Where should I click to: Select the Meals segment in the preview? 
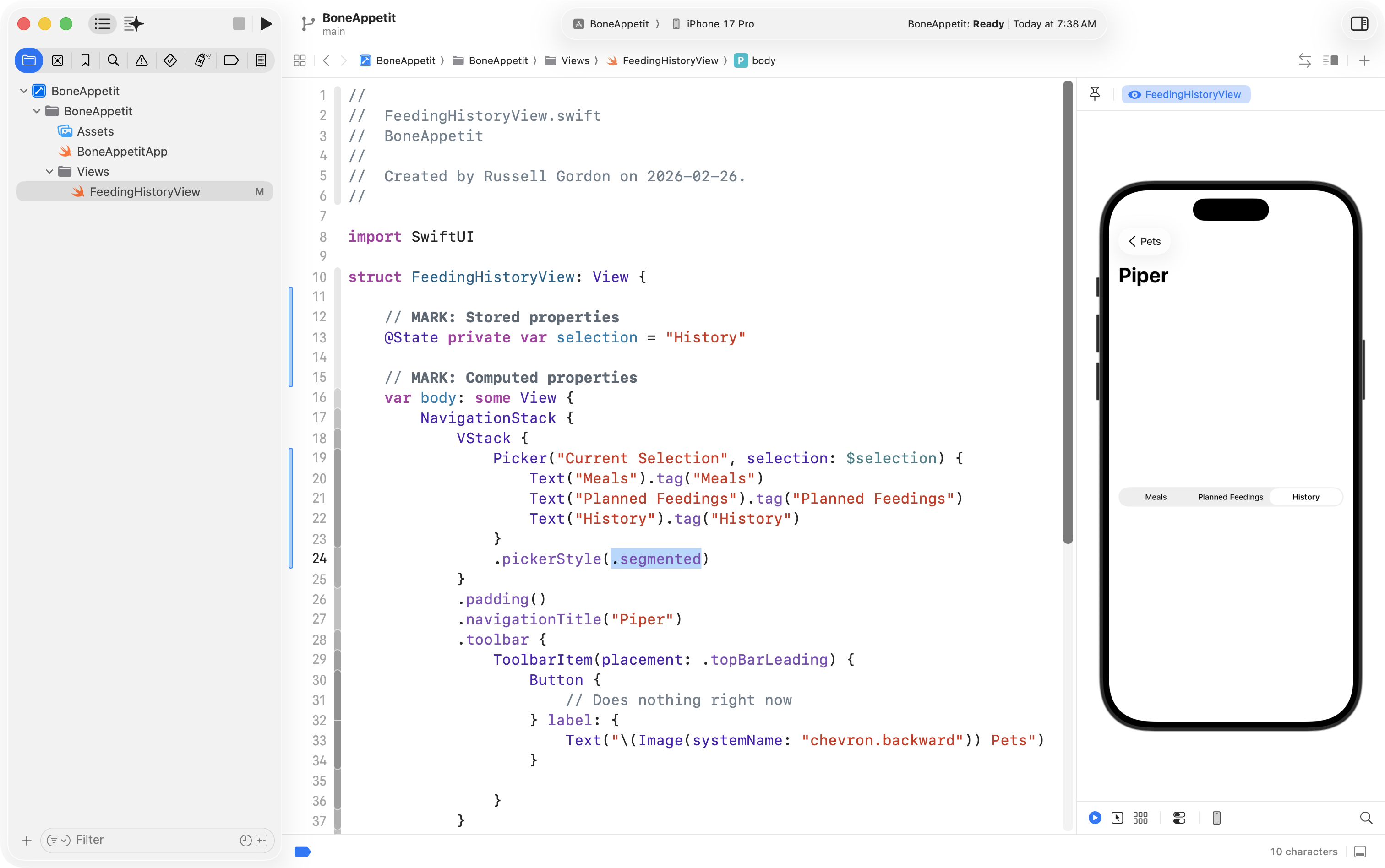1156,497
